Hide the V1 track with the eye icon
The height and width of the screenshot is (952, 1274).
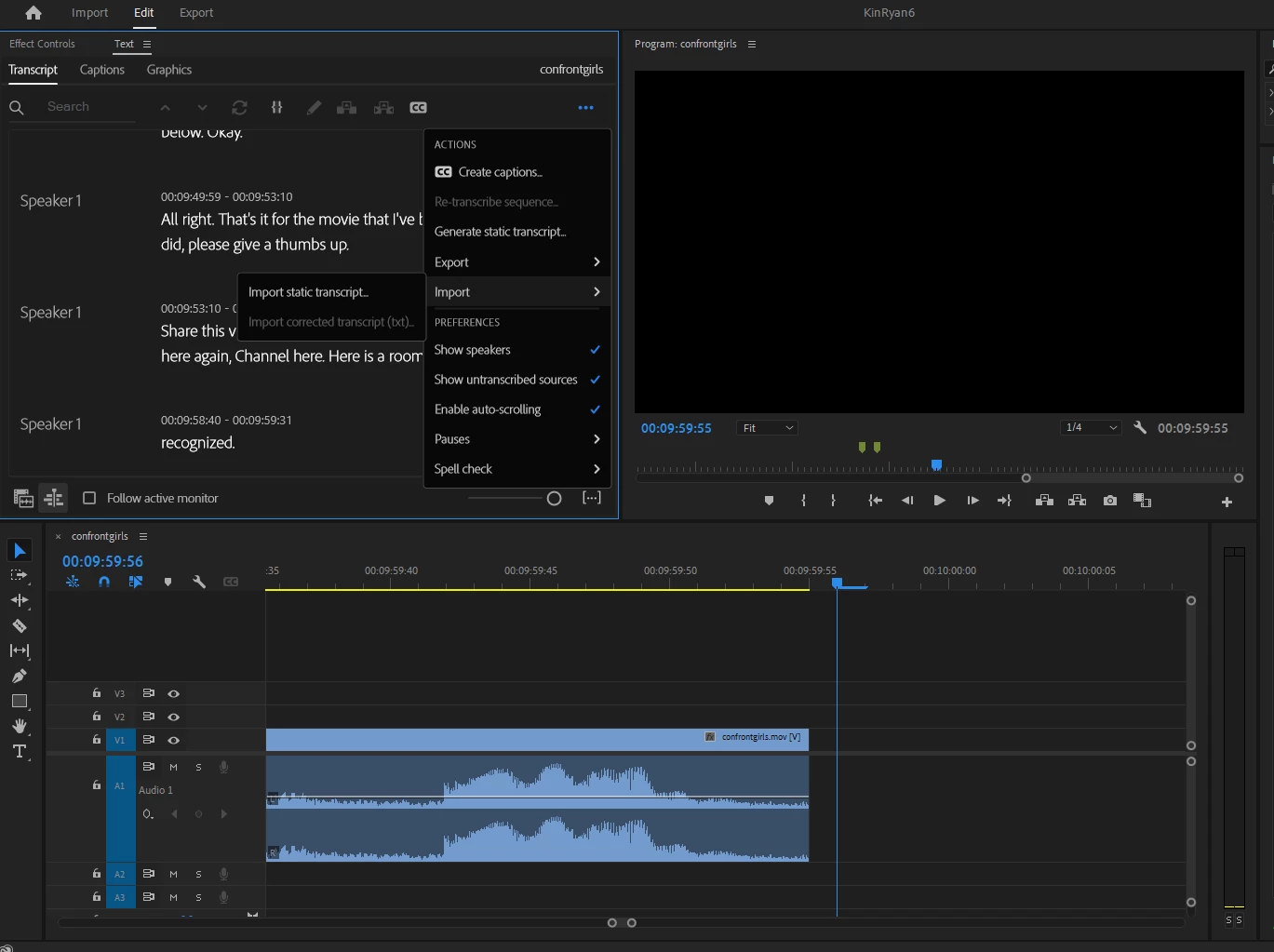[x=173, y=740]
